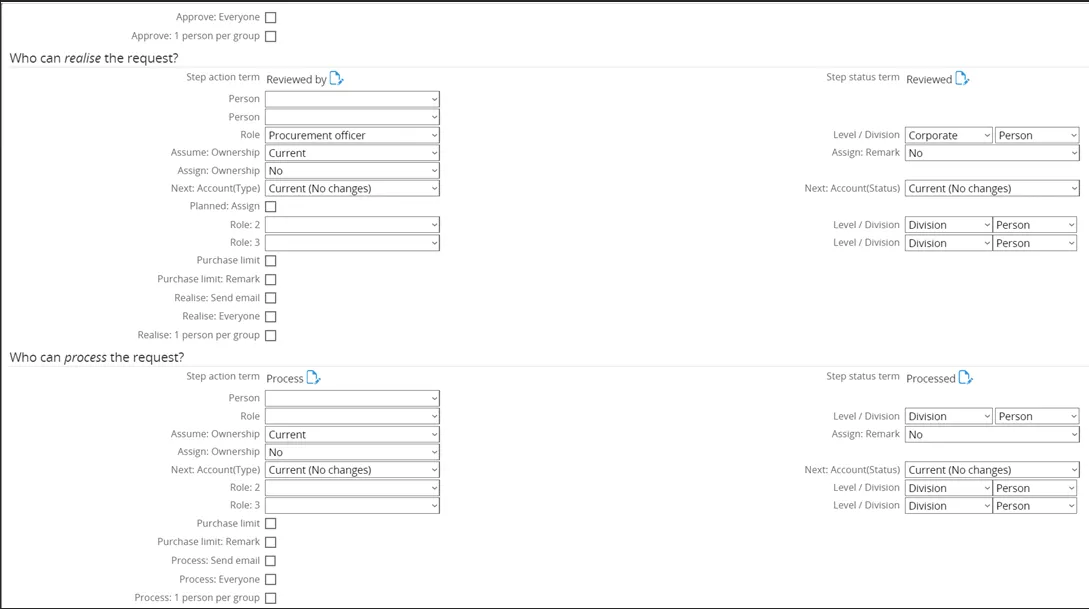This screenshot has height=609, width=1089.
Task: Toggle the "Process: Everyone" checkbox
Action: point(271,580)
